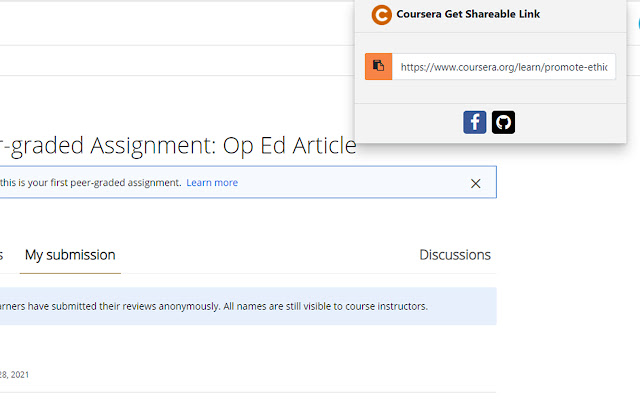Open the Discussions tab
Image resolution: width=640 pixels, height=400 pixels.
455,255
